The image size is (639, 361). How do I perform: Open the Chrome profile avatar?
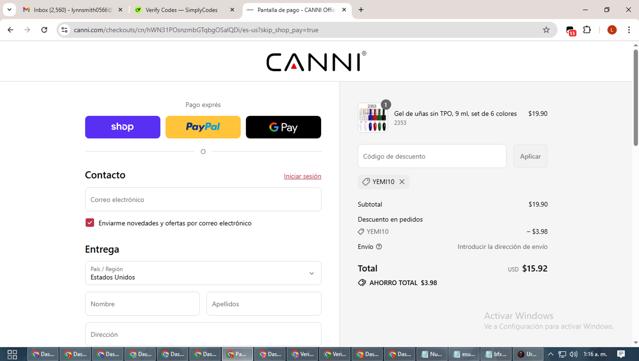point(612,30)
